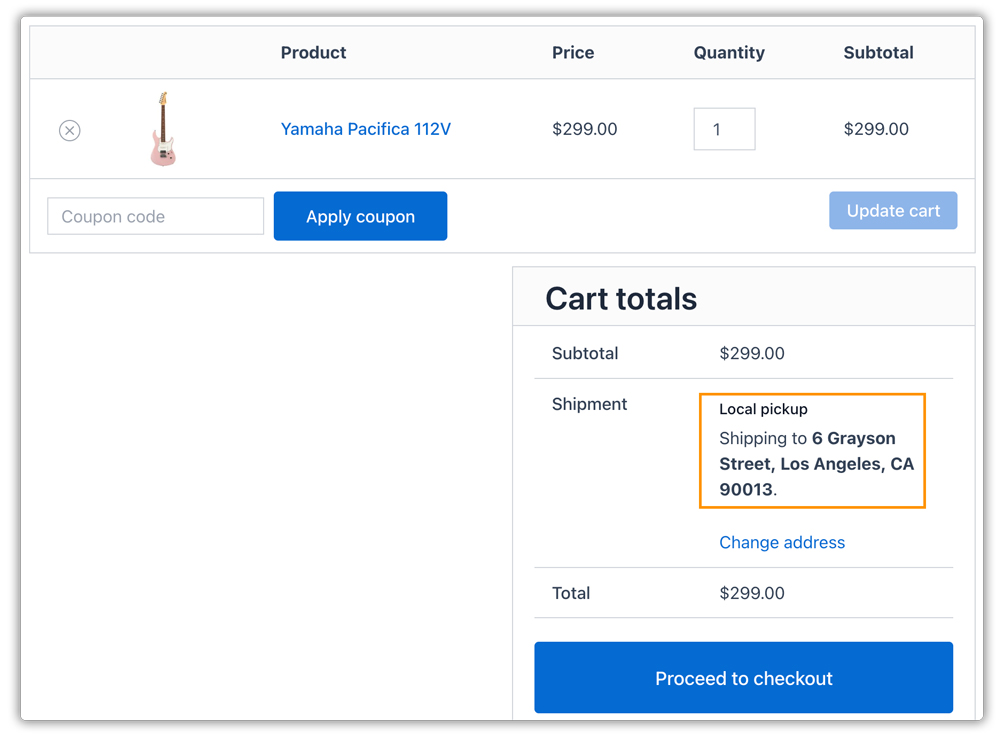Select the $299.00 subtotal in product row
The height and width of the screenshot is (736, 1000).
click(x=876, y=129)
